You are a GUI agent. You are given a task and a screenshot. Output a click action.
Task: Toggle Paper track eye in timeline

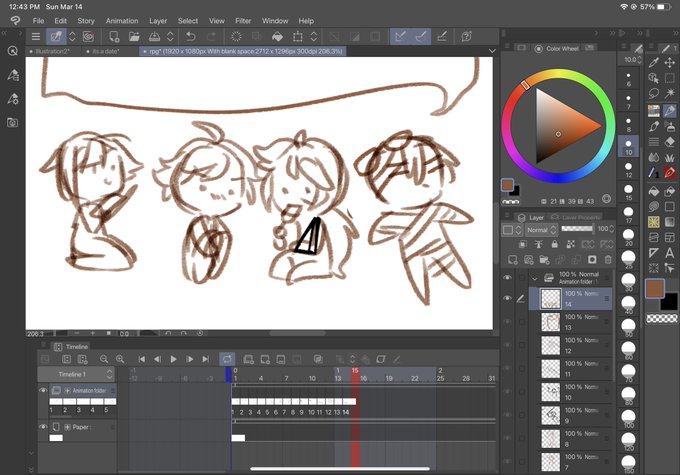click(42, 427)
